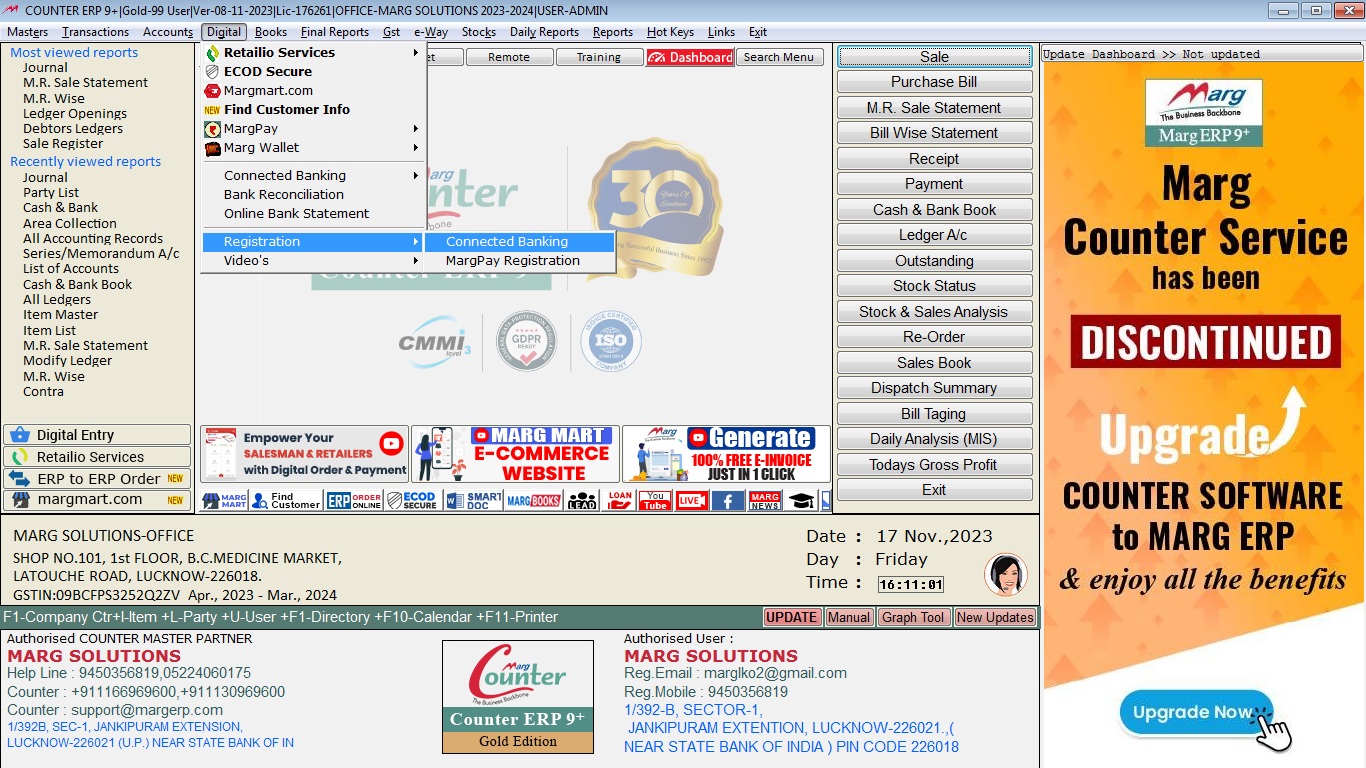Viewport: 1366px width, 768px height.
Task: Click the Re-Order button
Action: pyautogui.click(x=934, y=337)
